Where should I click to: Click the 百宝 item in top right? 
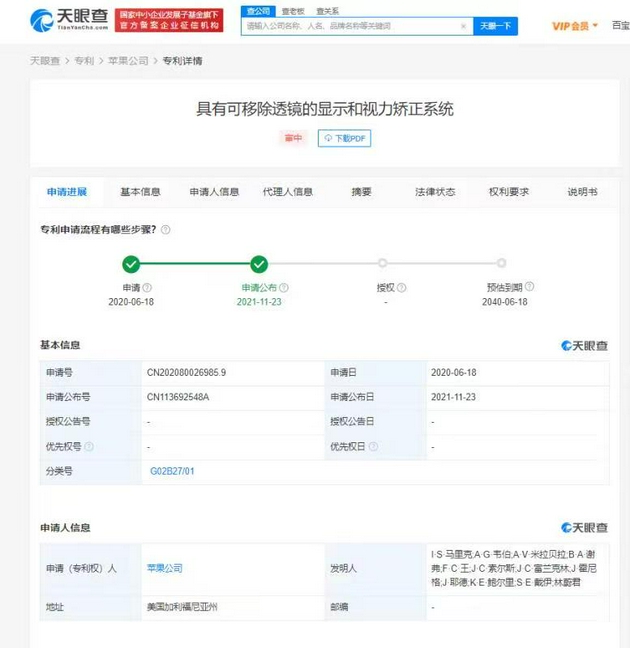[x=621, y=26]
